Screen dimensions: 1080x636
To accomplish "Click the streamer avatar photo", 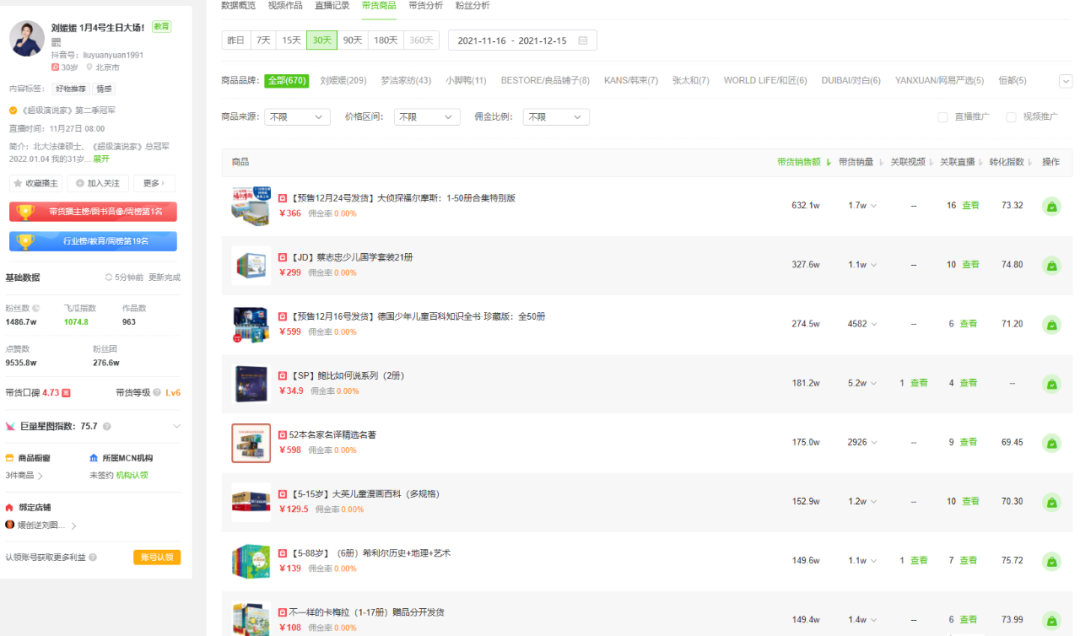I will [27, 39].
